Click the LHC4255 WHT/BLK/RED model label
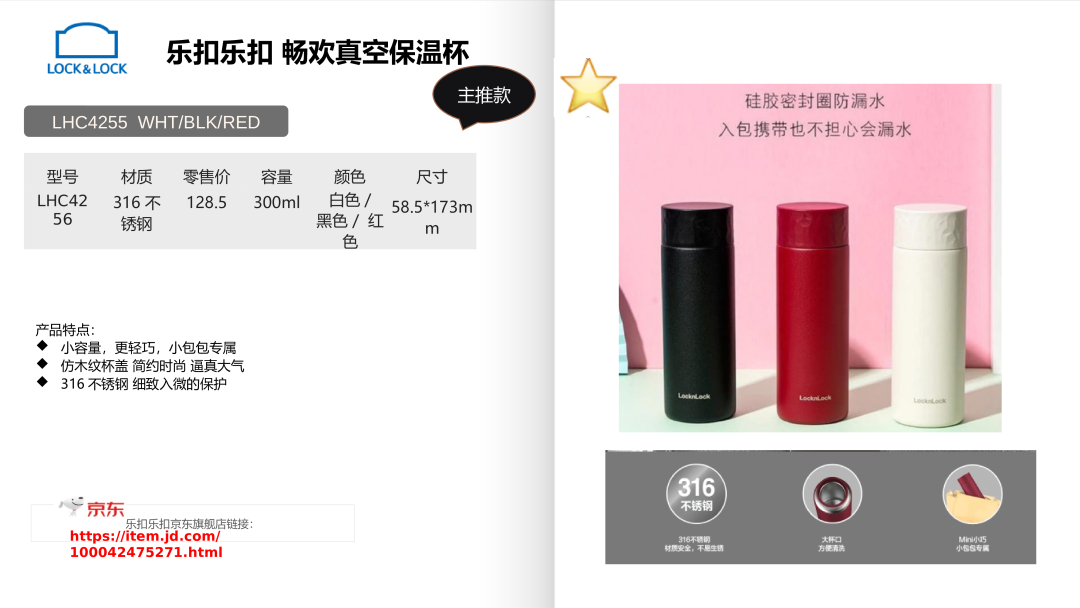This screenshot has height=608, width=1080. [x=156, y=122]
